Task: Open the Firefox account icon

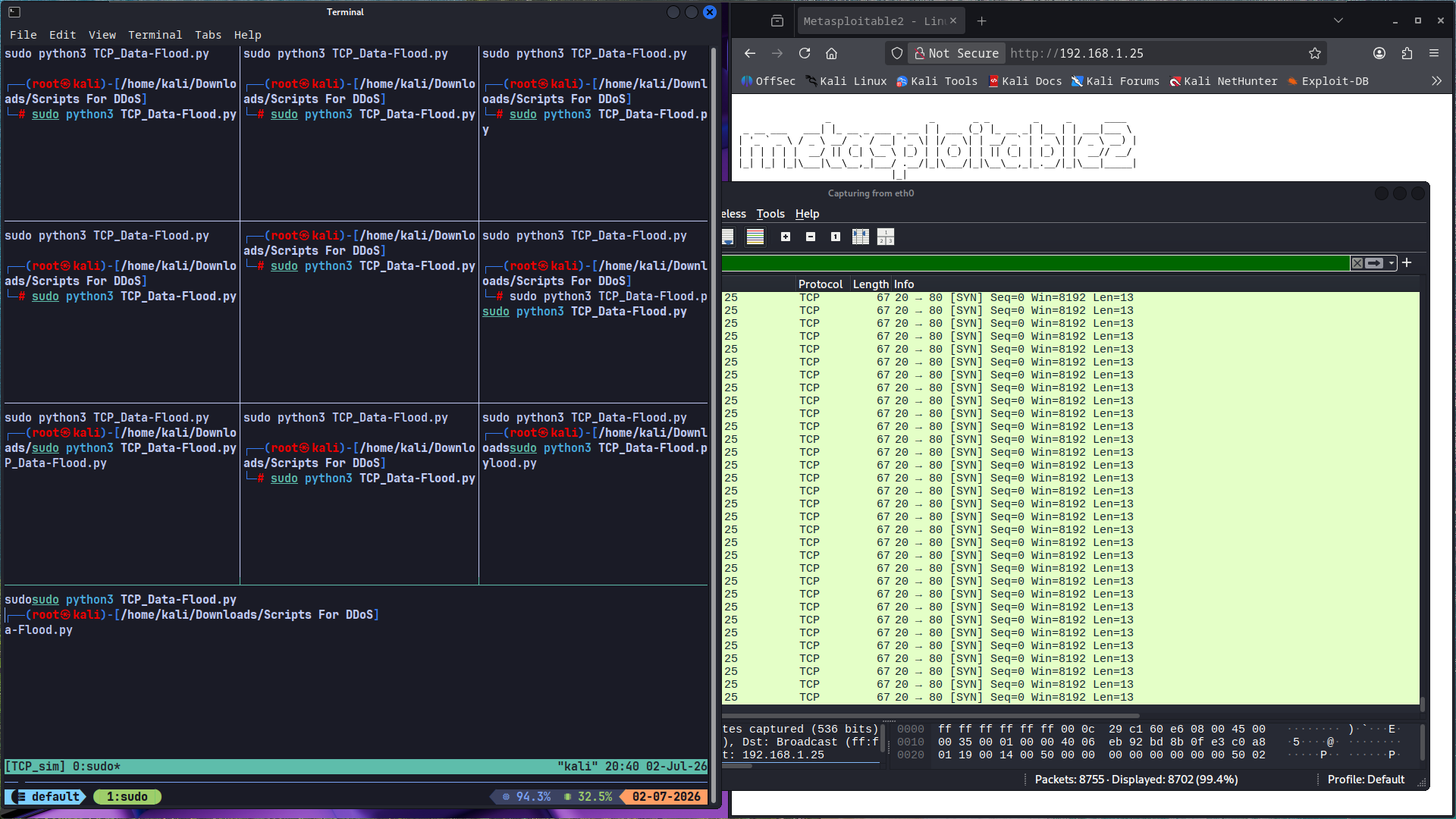Action: 1379,53
